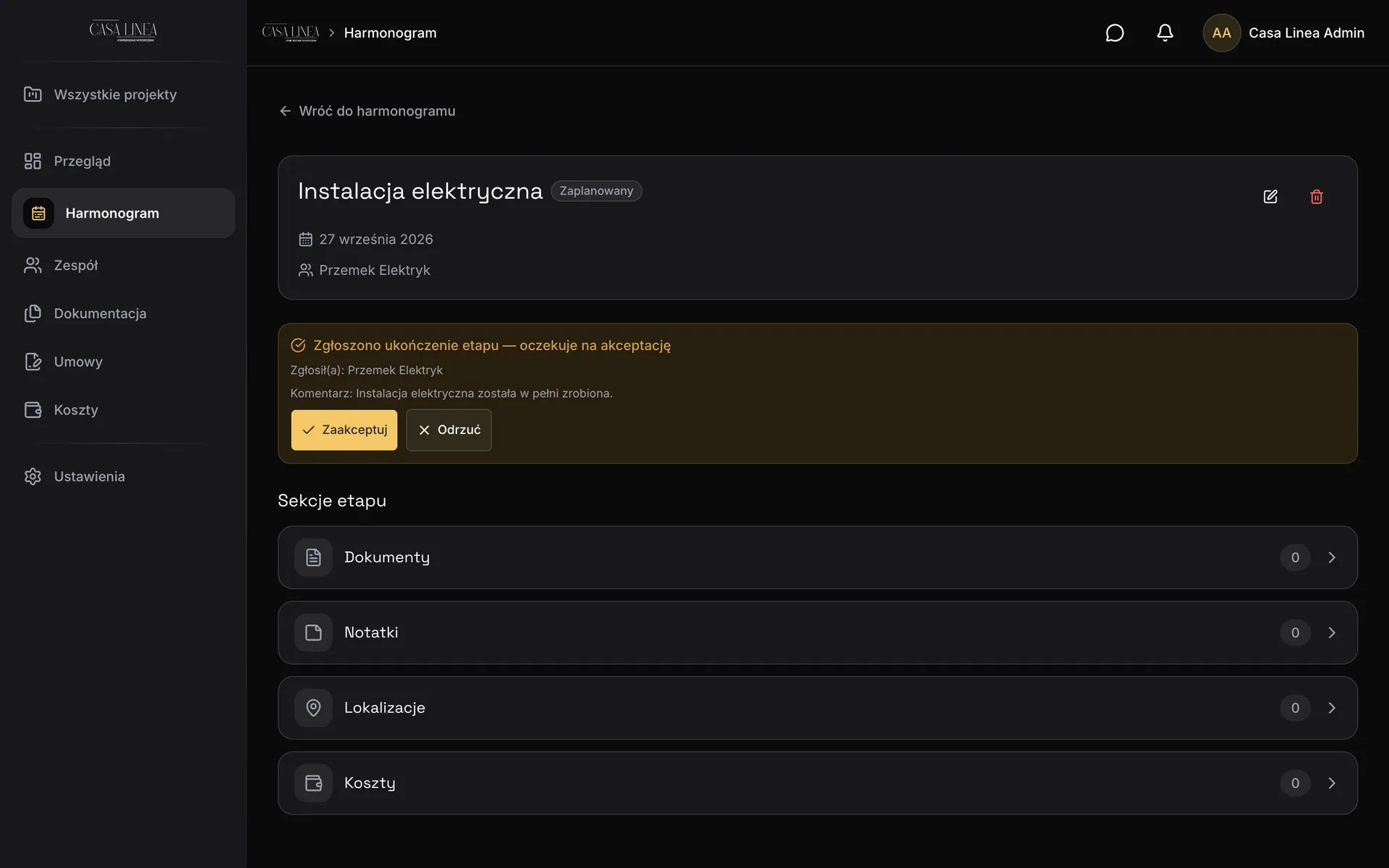Open the chat messages icon
1389x868 pixels.
1115,33
